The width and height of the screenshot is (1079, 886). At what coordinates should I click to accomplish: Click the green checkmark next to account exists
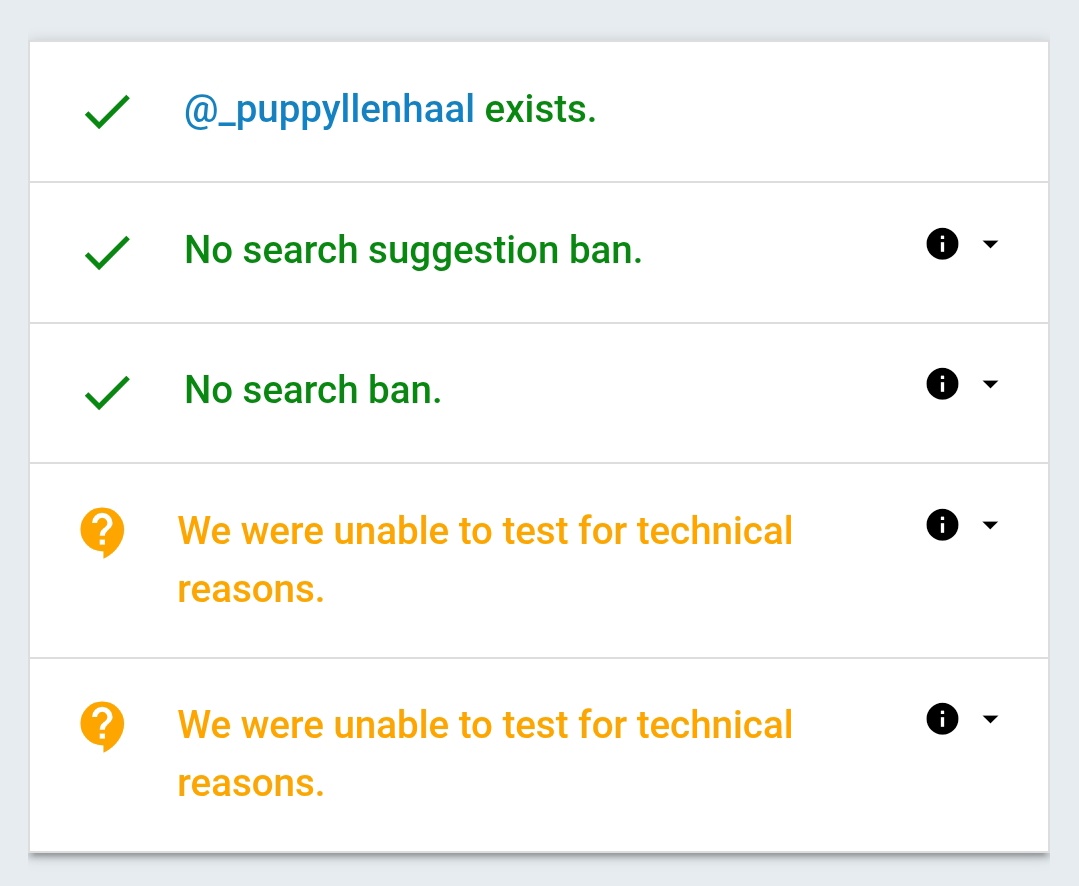point(106,112)
